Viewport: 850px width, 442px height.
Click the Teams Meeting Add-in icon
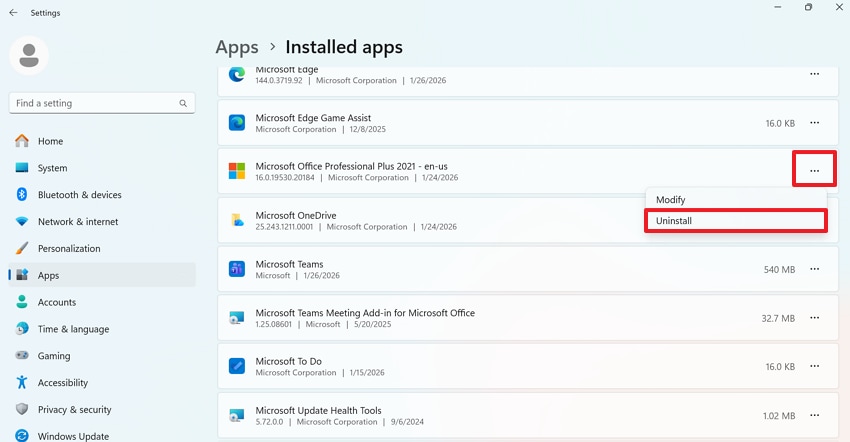tap(237, 318)
